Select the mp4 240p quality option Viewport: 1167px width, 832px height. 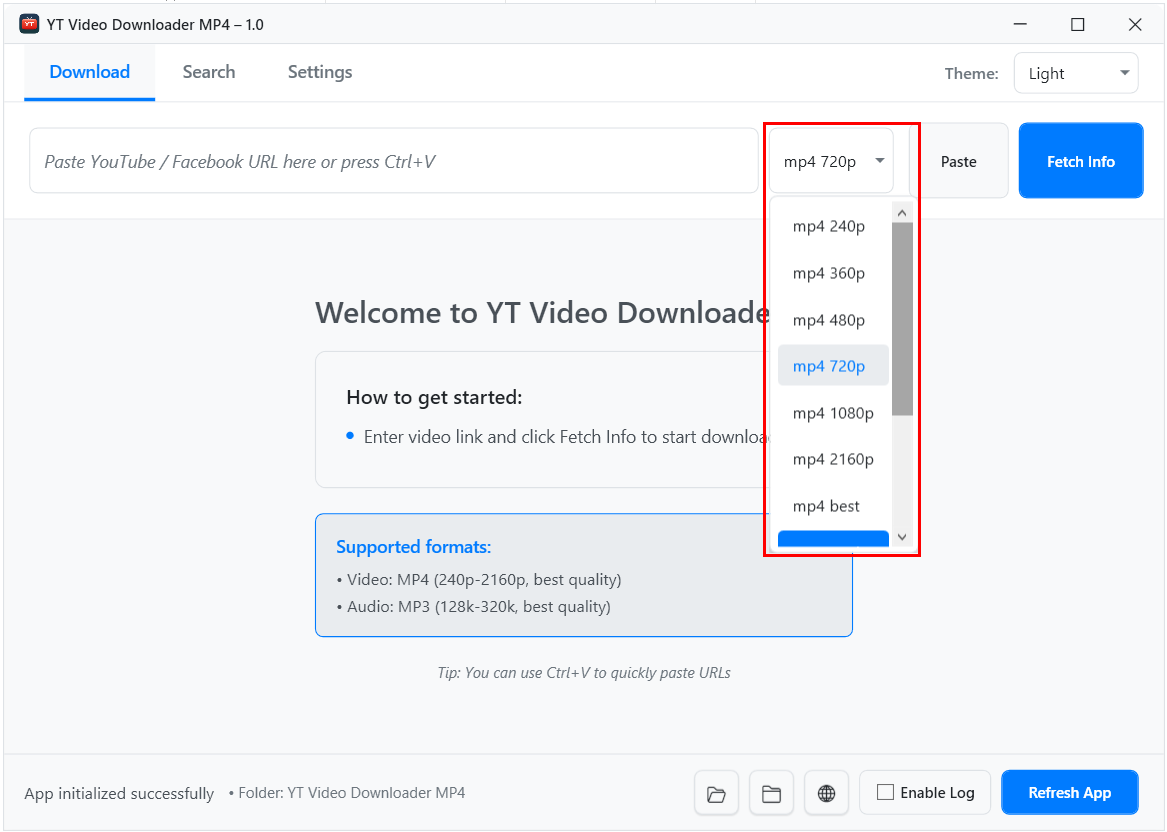(x=828, y=226)
